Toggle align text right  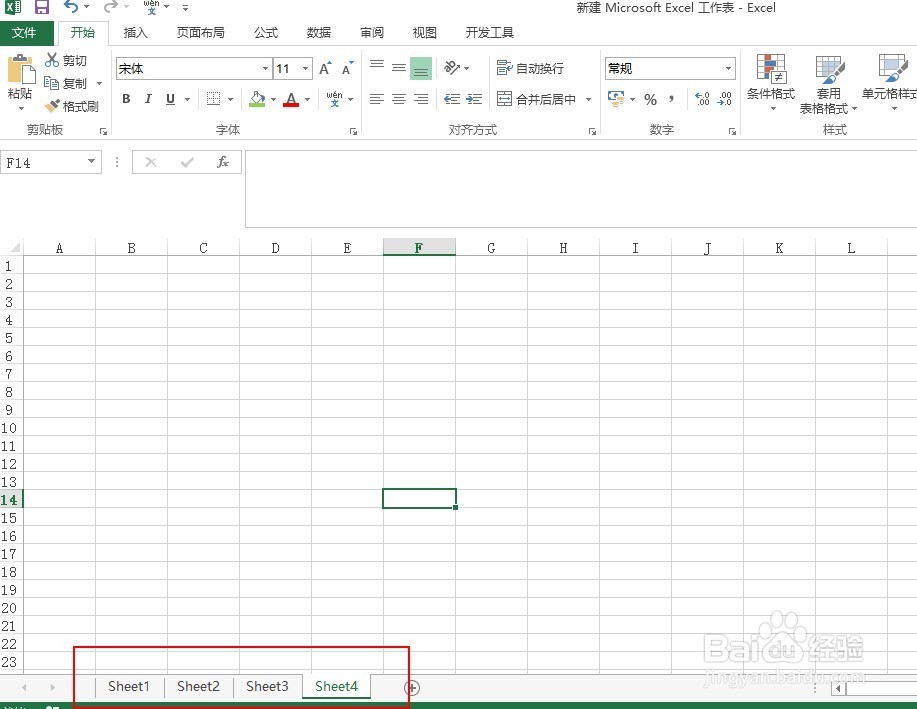(421, 99)
